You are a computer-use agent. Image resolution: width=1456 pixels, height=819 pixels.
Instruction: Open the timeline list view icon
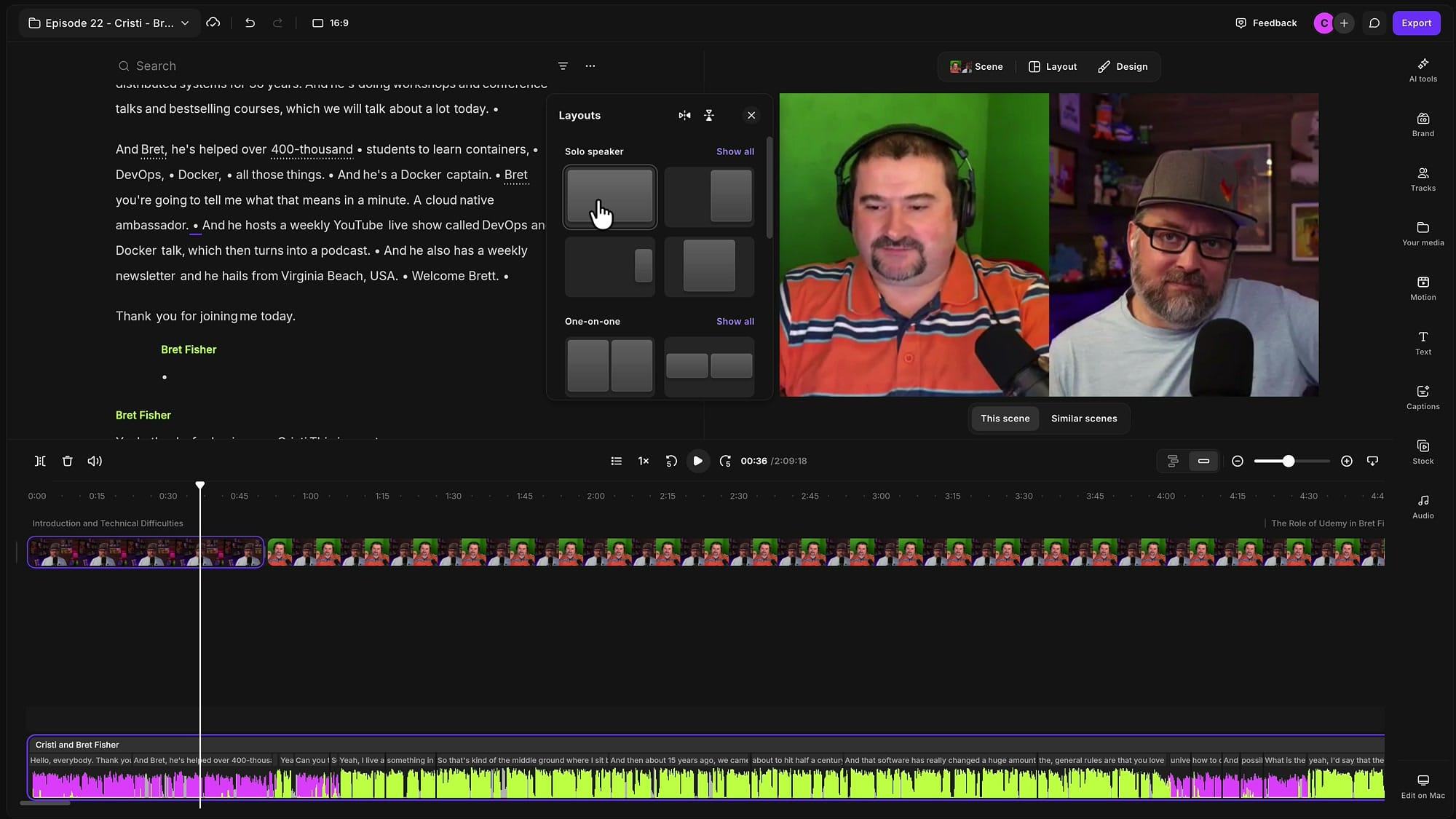[x=616, y=461]
